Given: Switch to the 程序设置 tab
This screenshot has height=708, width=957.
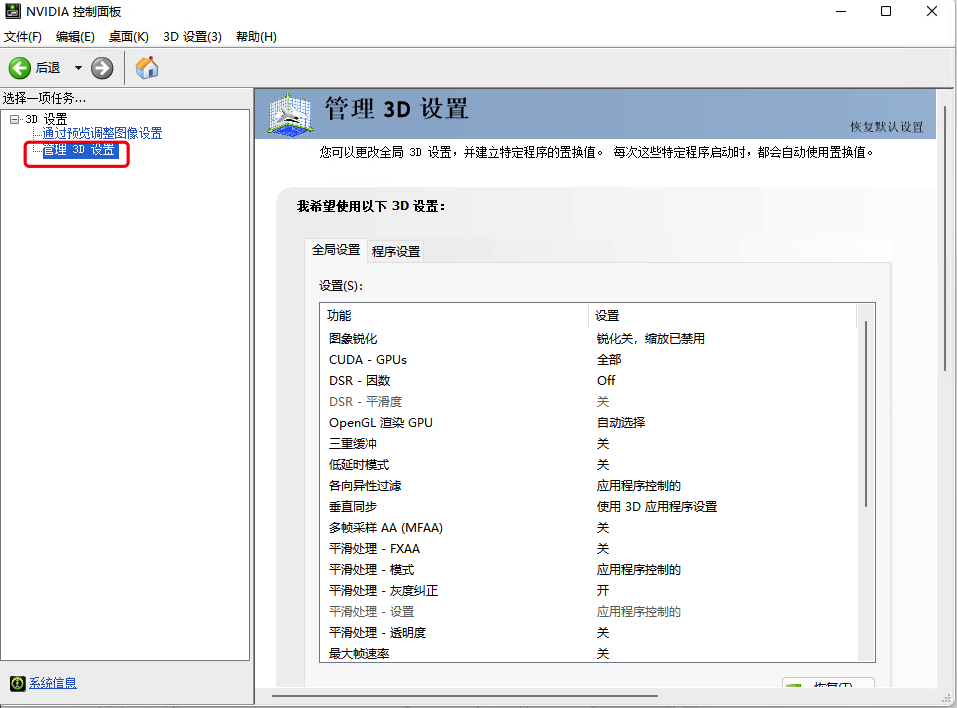Looking at the screenshot, I should (x=396, y=251).
